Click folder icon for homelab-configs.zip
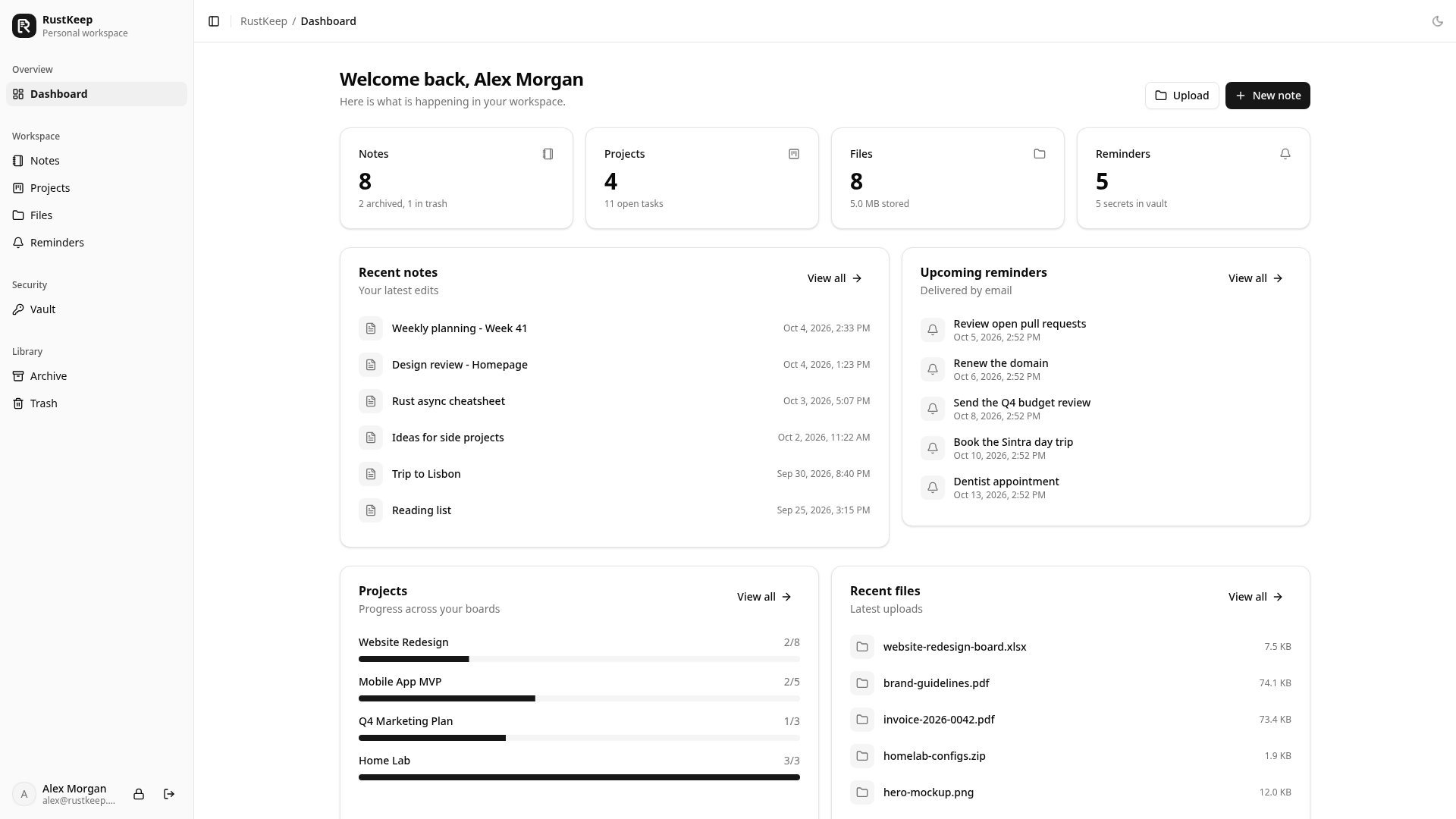This screenshot has height=819, width=1456. click(x=862, y=756)
